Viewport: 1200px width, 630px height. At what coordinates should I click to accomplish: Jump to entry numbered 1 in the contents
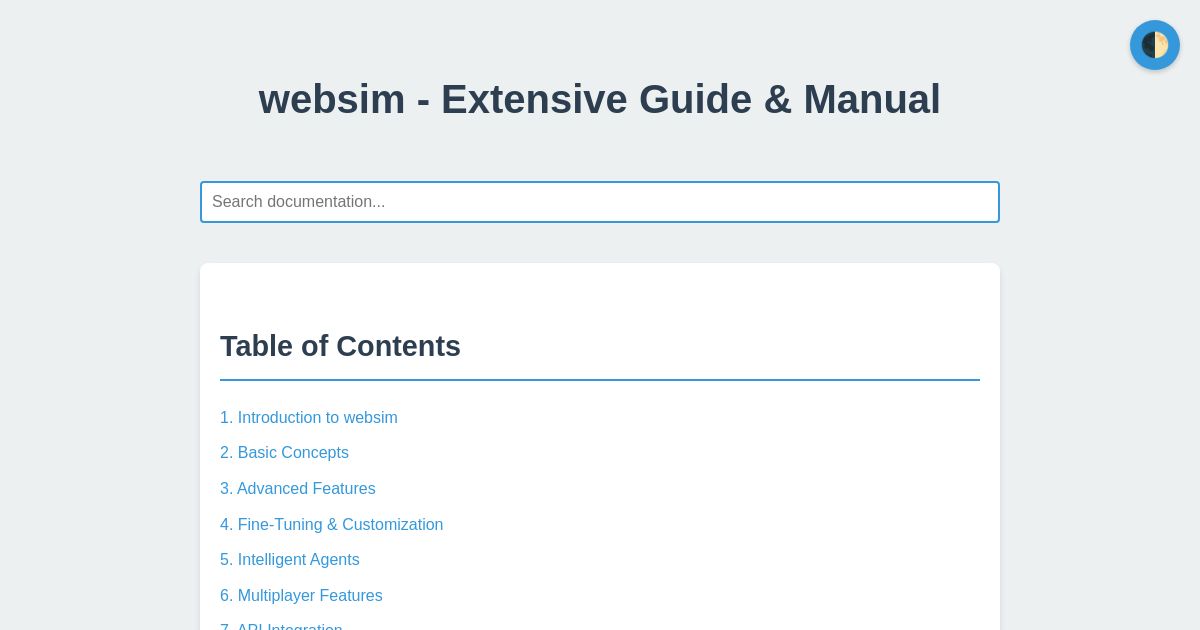(309, 417)
